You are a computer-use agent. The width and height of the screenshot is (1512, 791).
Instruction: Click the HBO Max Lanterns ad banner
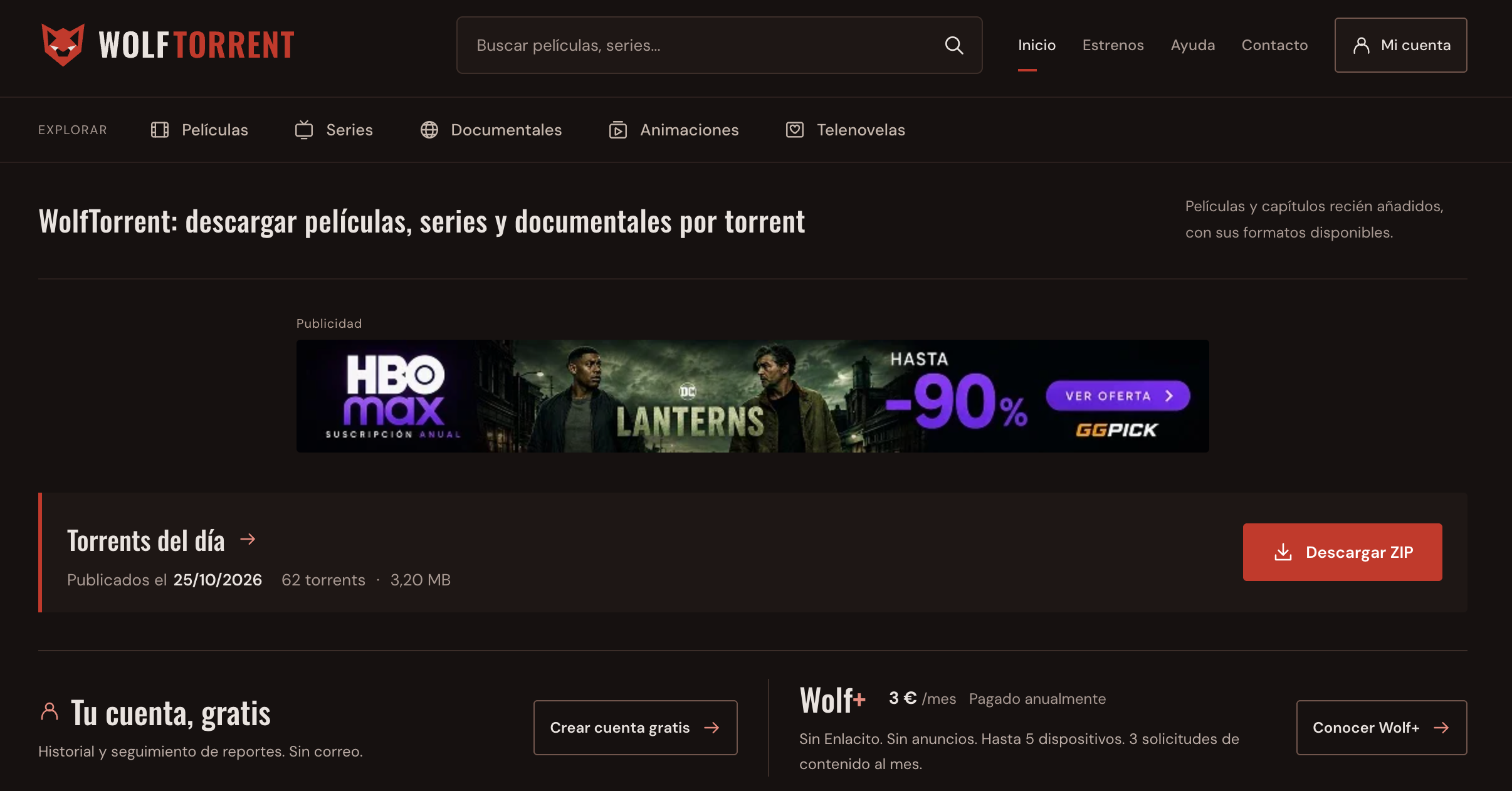point(753,396)
